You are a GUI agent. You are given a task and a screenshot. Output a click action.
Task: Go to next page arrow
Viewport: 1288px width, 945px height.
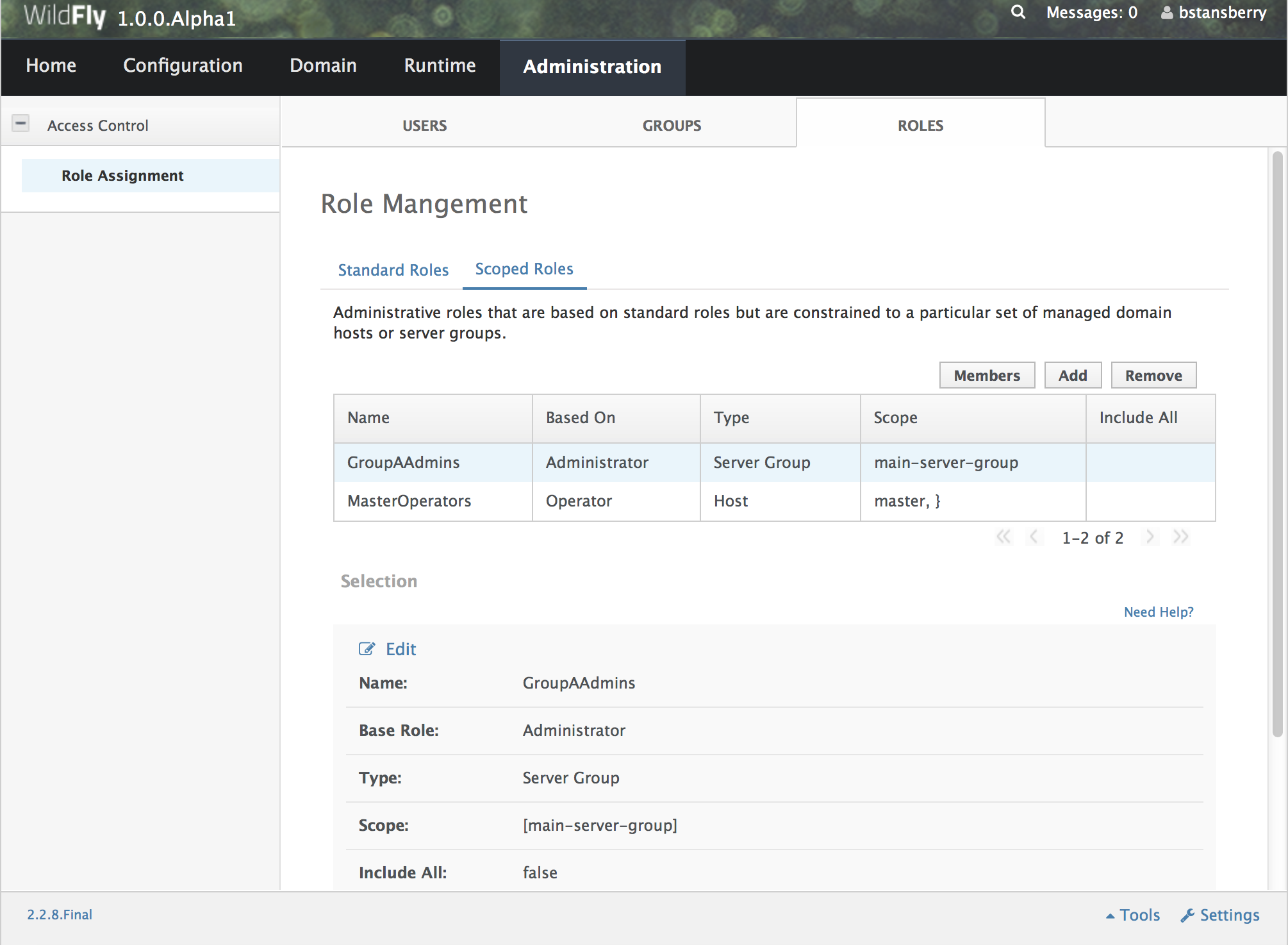point(1150,537)
